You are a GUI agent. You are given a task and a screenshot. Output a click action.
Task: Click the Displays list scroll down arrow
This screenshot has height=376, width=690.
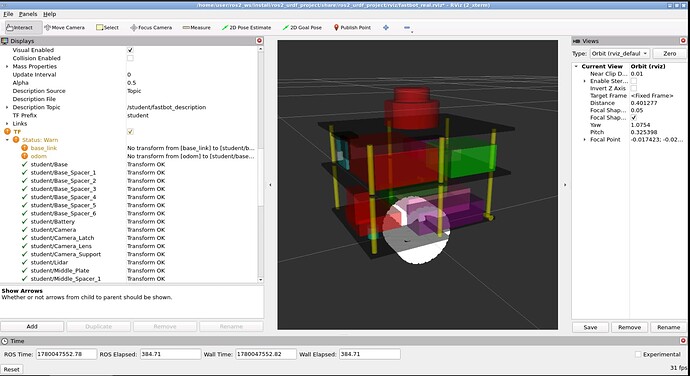[261, 280]
